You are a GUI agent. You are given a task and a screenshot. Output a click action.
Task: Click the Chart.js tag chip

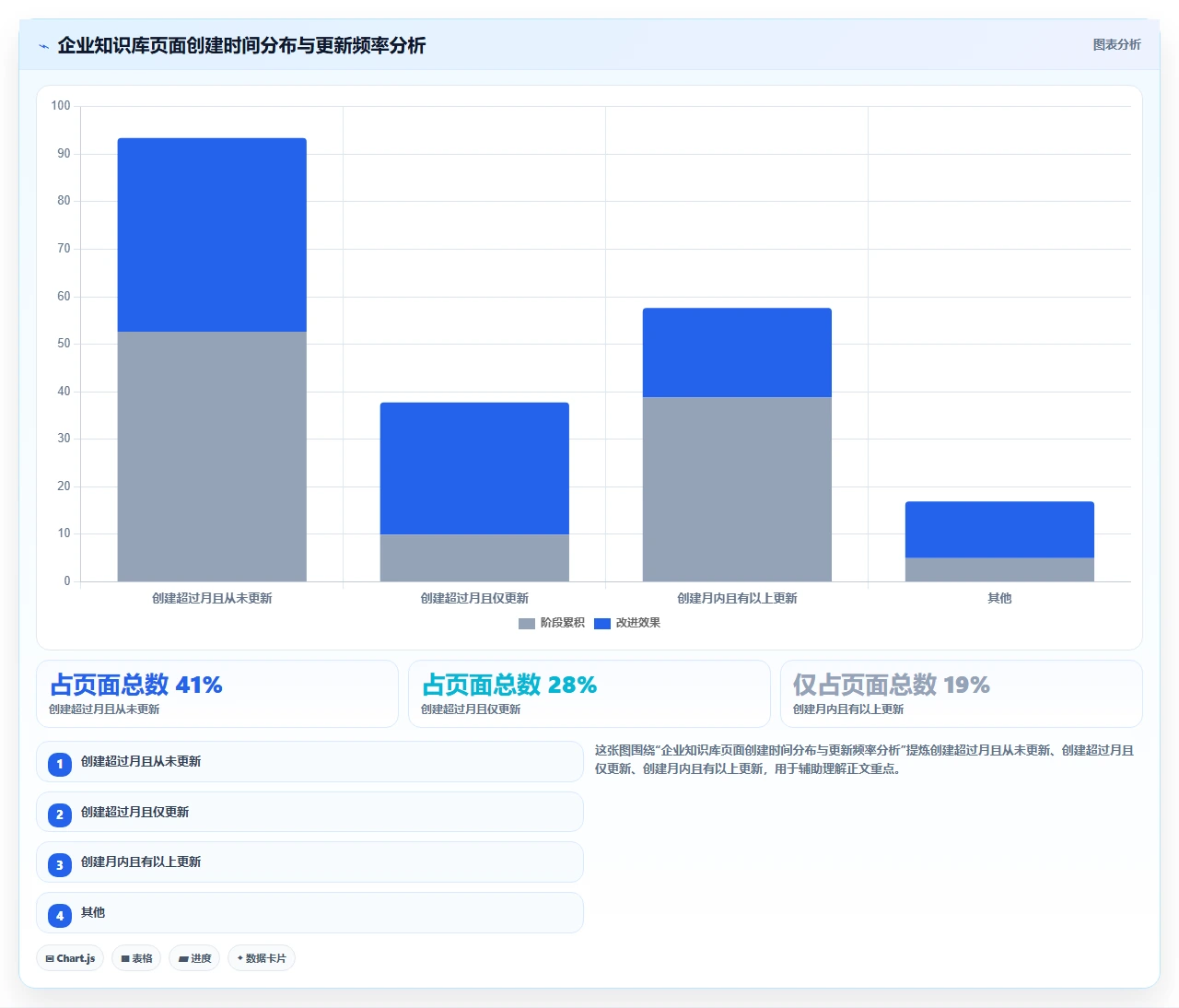[x=70, y=958]
